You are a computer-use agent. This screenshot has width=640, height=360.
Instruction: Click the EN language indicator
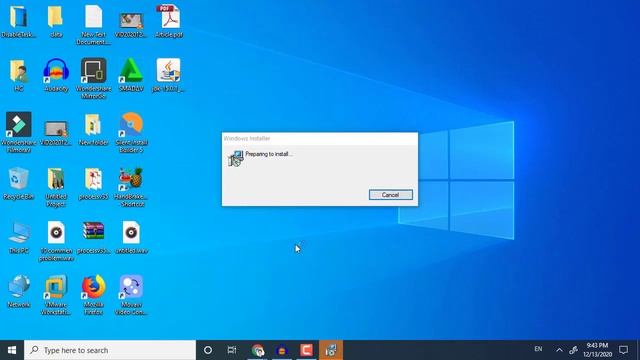(x=538, y=349)
